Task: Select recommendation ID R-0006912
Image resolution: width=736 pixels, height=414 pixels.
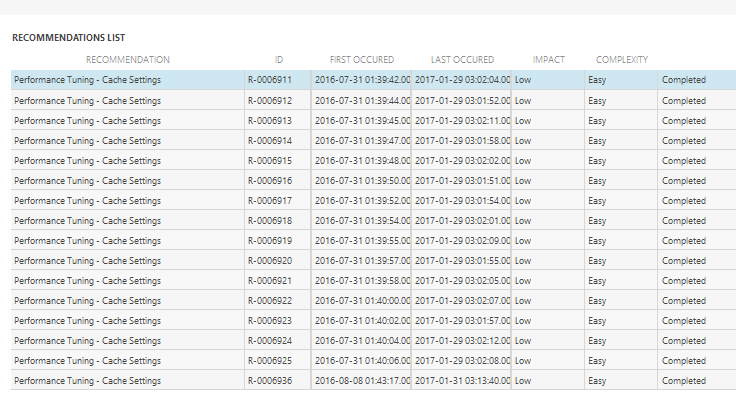Action: click(x=270, y=100)
